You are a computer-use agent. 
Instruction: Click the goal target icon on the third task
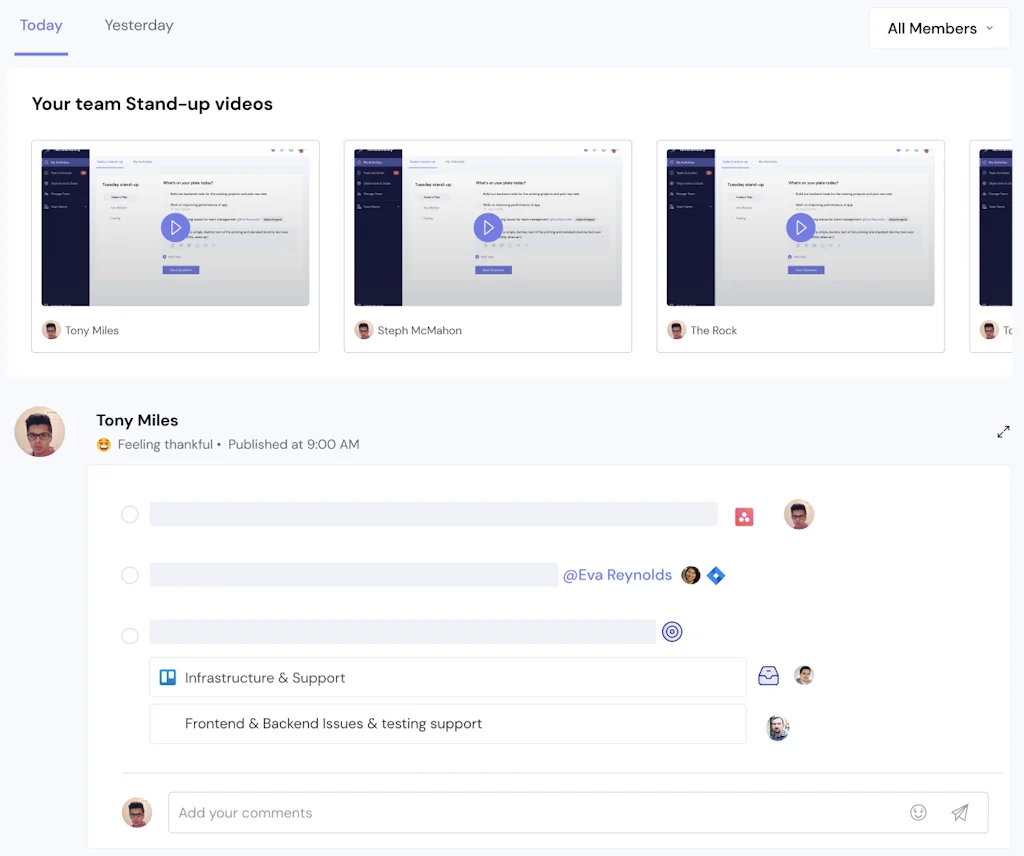point(672,631)
